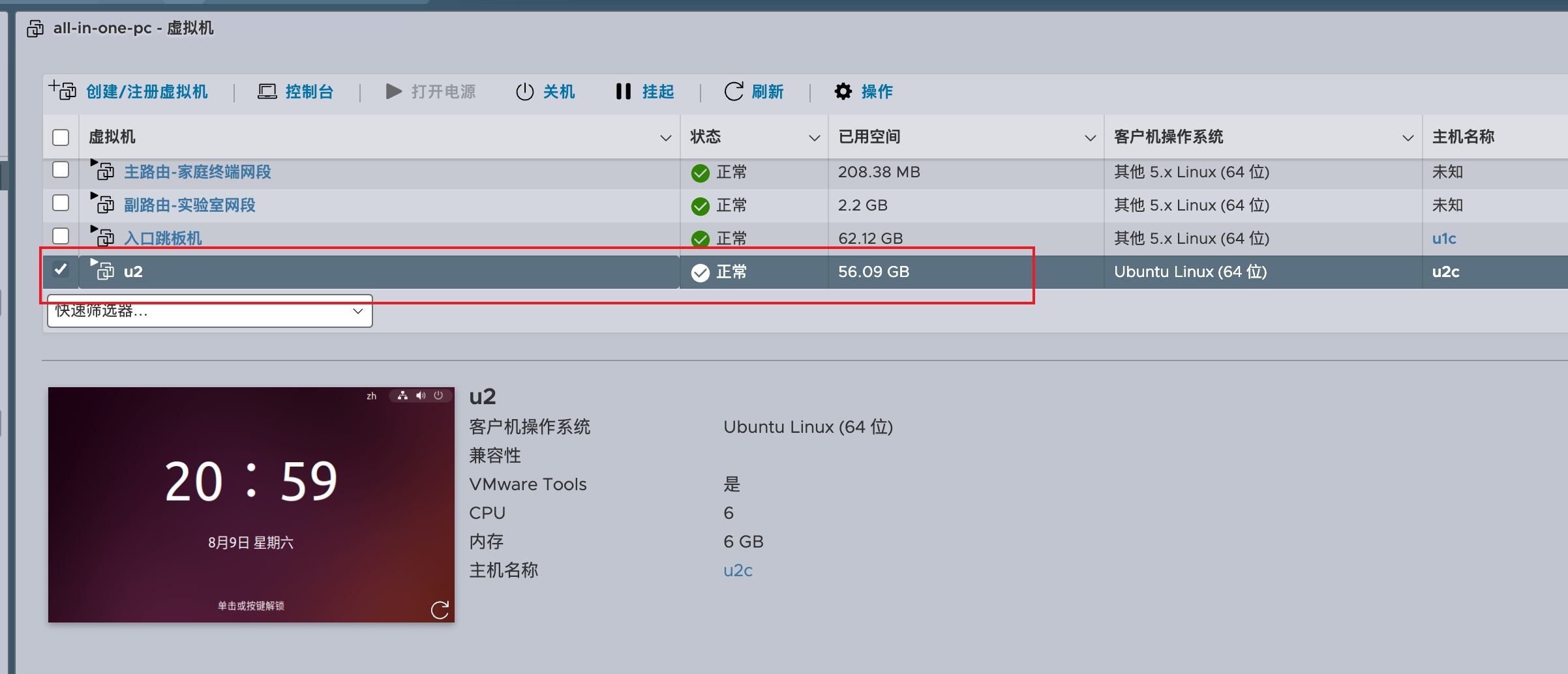Click the create/register VM plus icon
Screen dimensions: 1568x674
63,91
